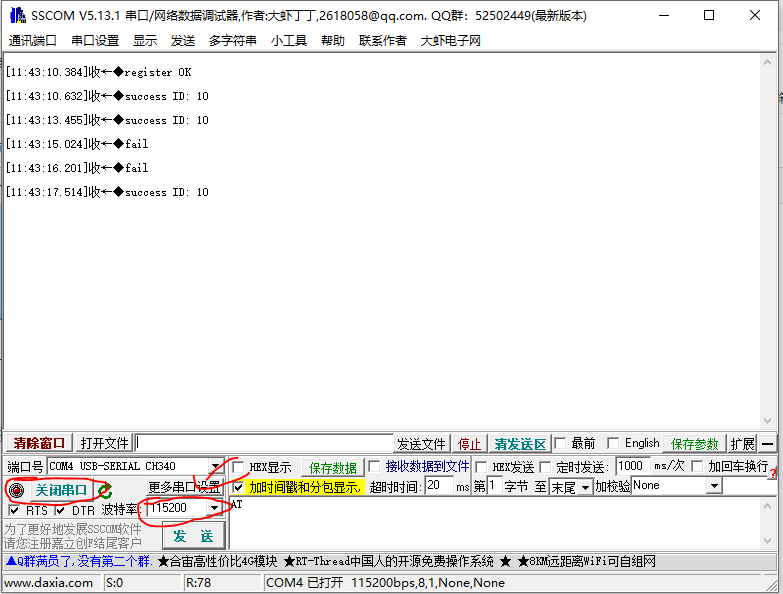Uncheck 加时间戳和分包显示 checkbox
The image size is (783, 594).
[x=239, y=487]
